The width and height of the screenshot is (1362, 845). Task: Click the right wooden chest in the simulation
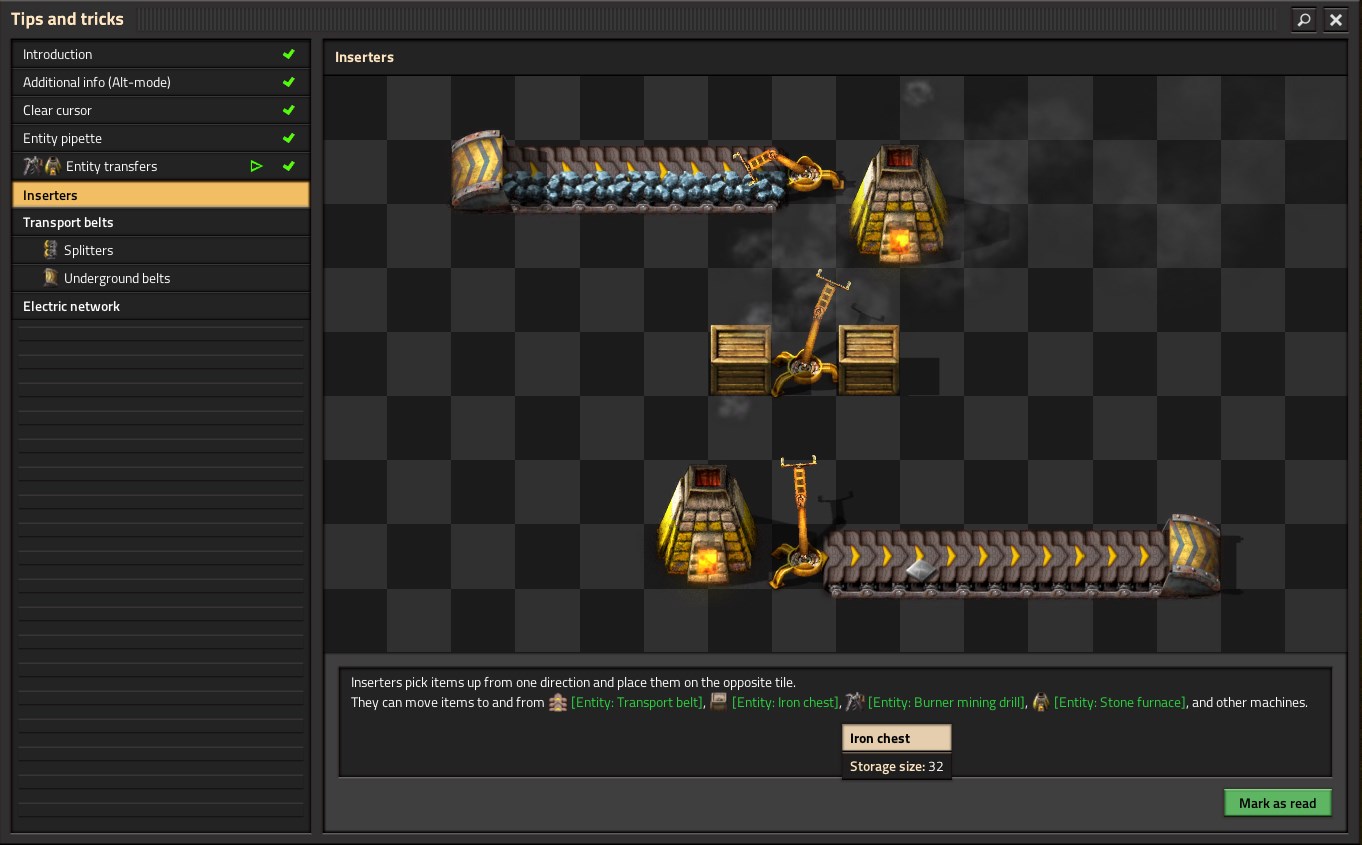(x=868, y=358)
